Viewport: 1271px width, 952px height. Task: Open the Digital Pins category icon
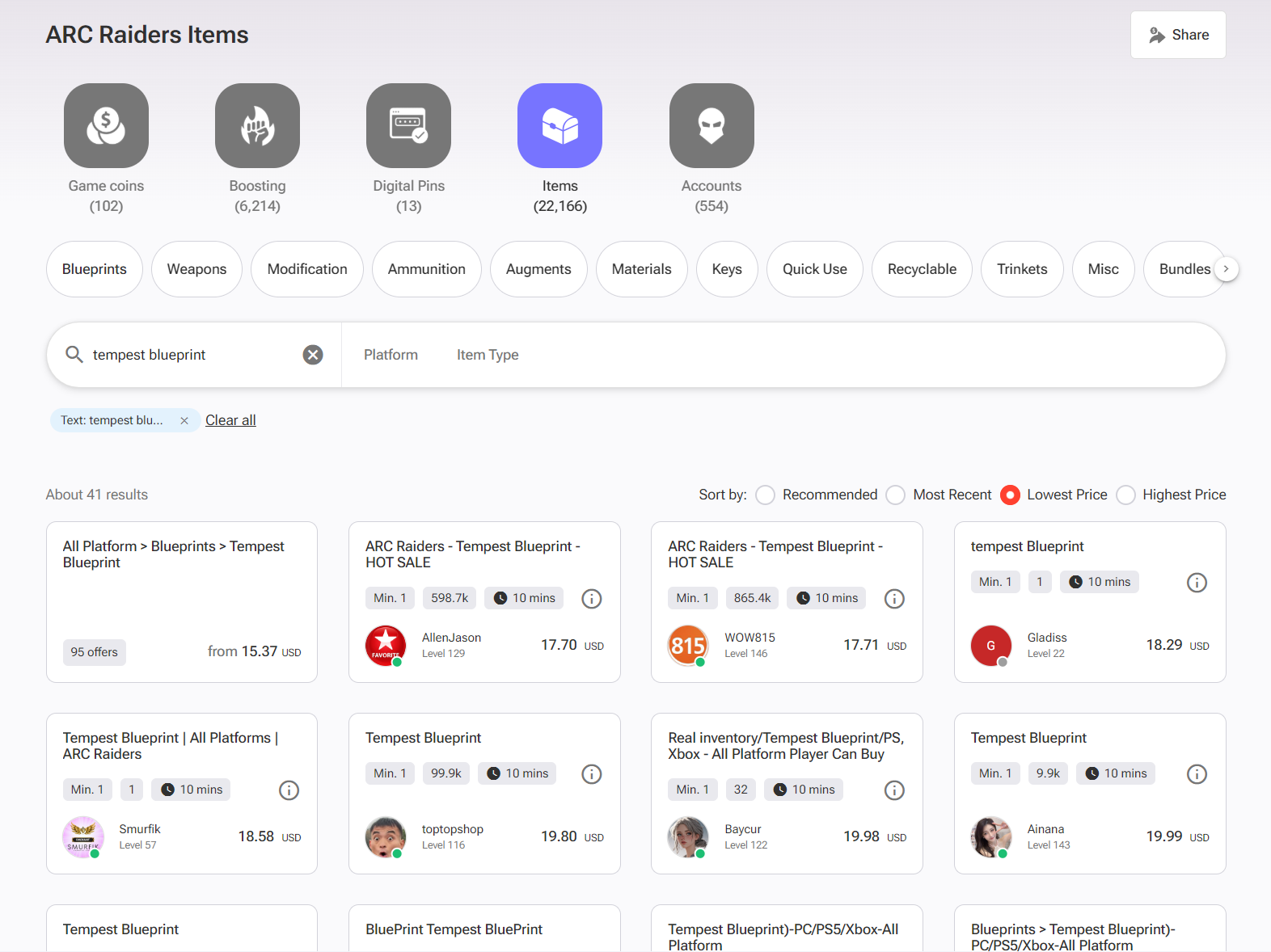click(408, 125)
